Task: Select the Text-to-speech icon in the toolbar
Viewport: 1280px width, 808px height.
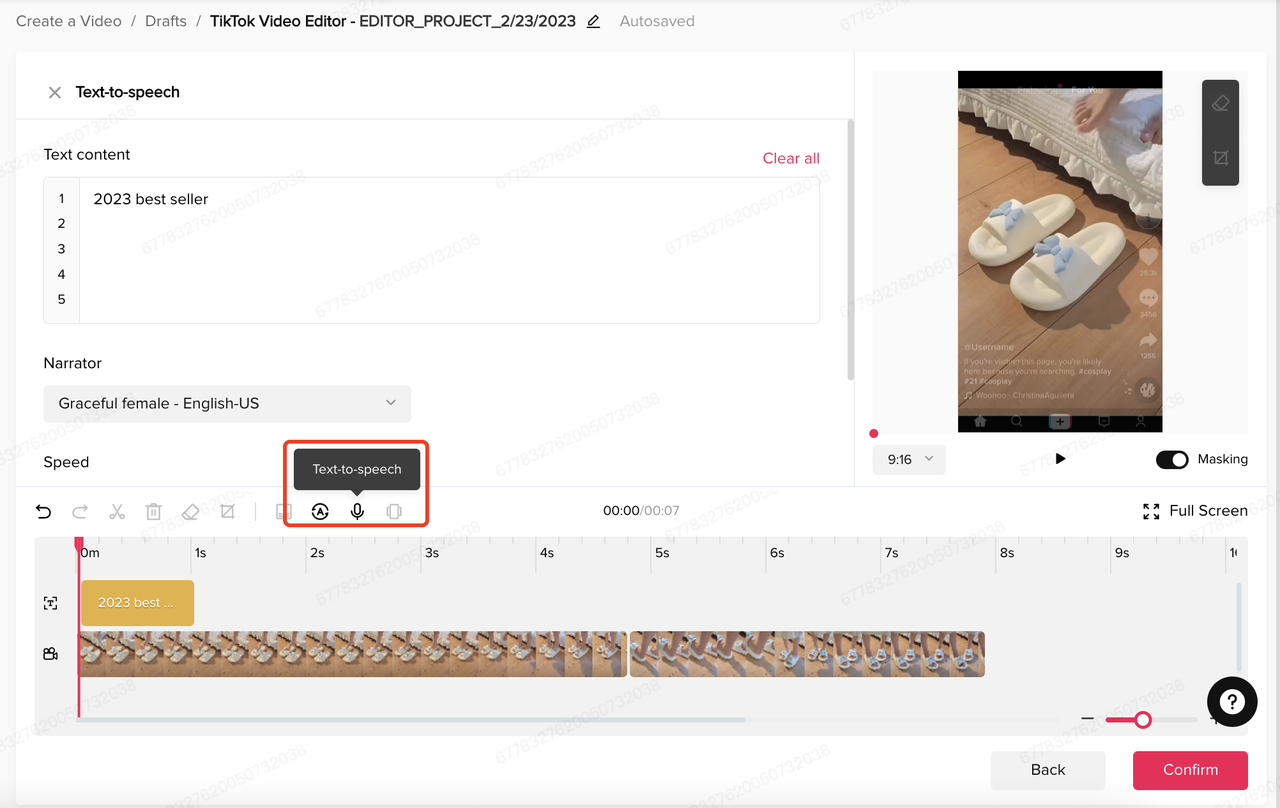Action: click(x=320, y=511)
